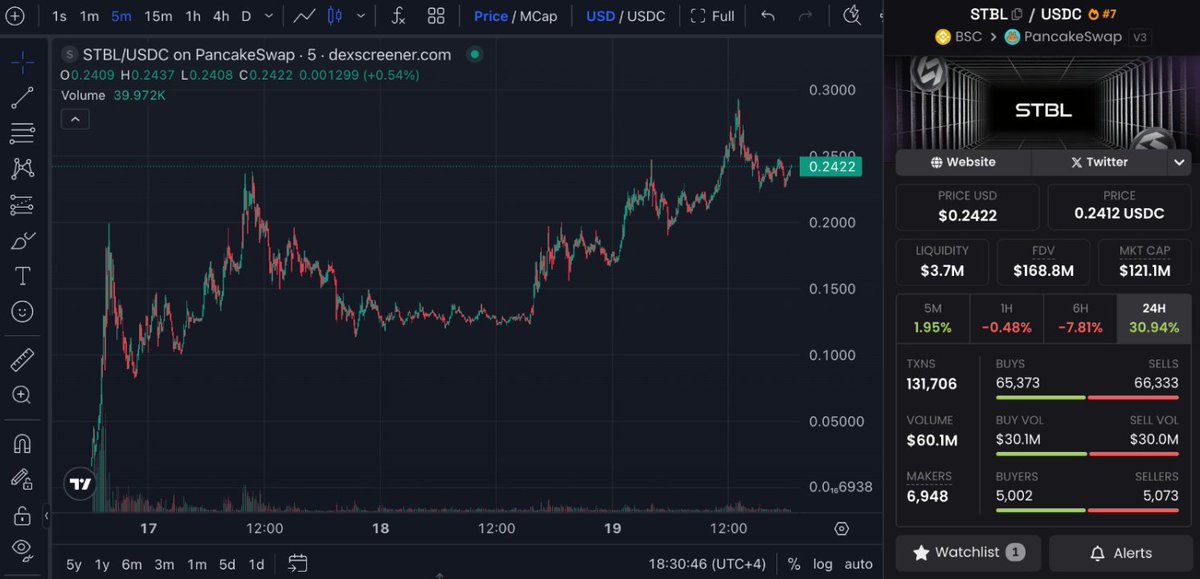Screen dimensions: 1200x579
Task: Set chart range to 6m
Action: tap(132, 564)
